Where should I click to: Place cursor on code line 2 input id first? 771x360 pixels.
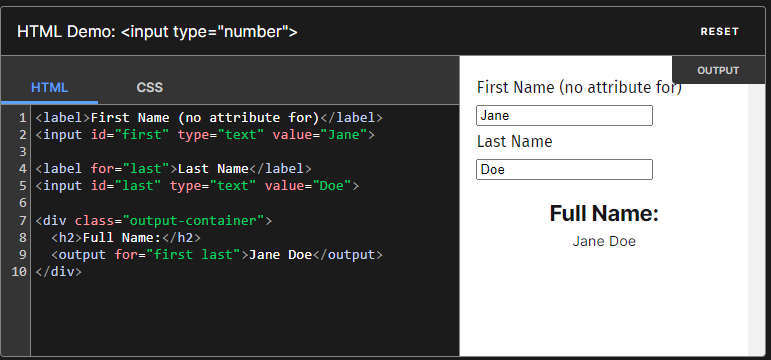pyautogui.click(x=205, y=135)
